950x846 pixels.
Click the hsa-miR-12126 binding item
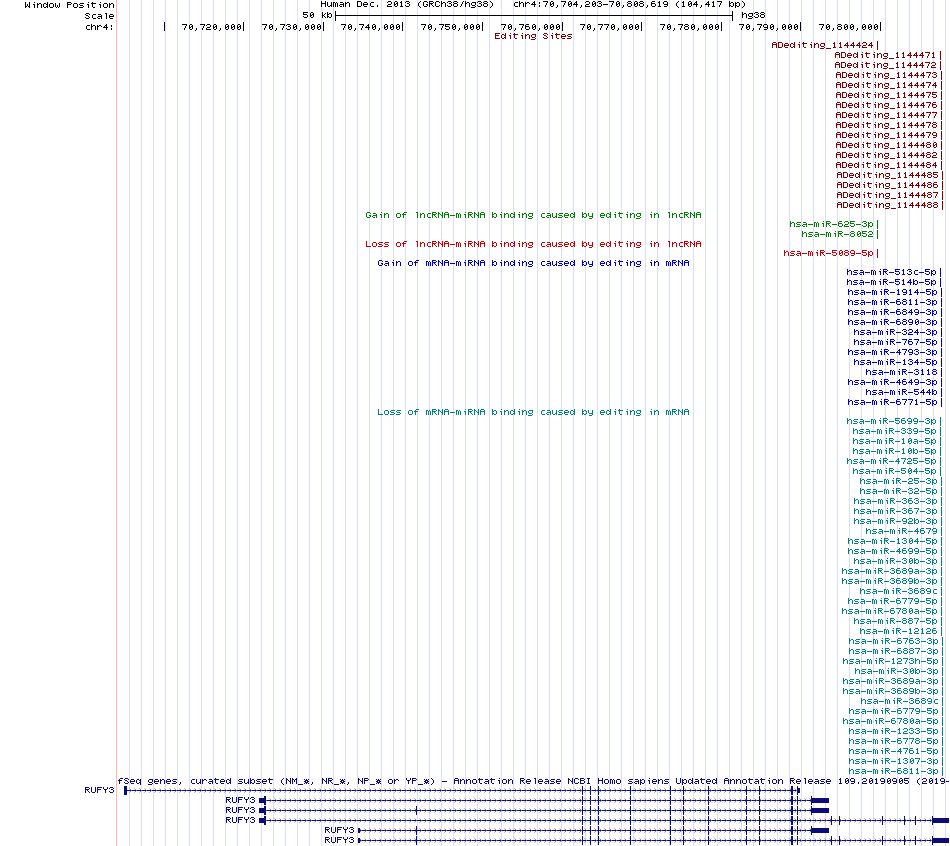pyautogui.click(x=898, y=631)
